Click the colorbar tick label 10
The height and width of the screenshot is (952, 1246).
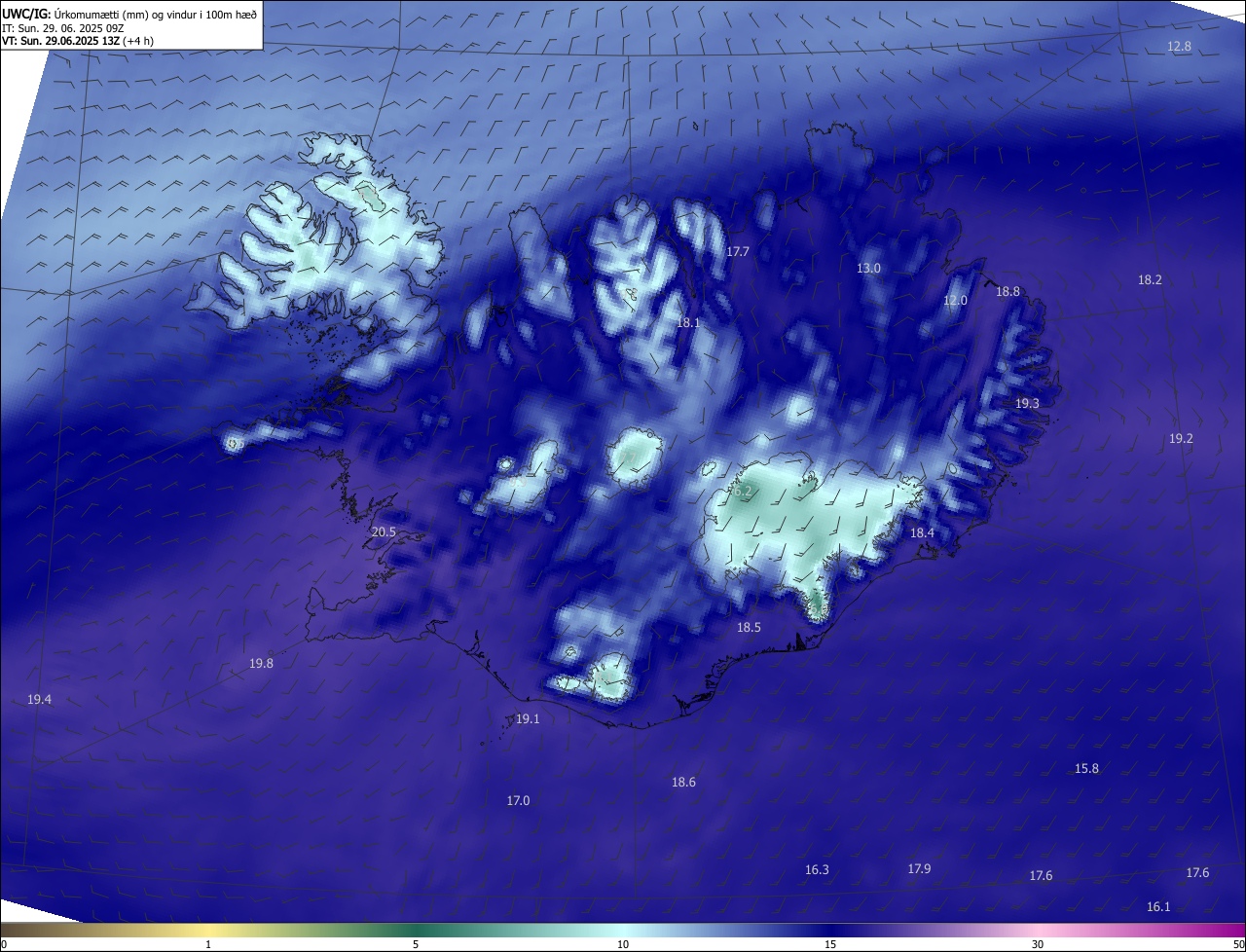click(x=623, y=945)
